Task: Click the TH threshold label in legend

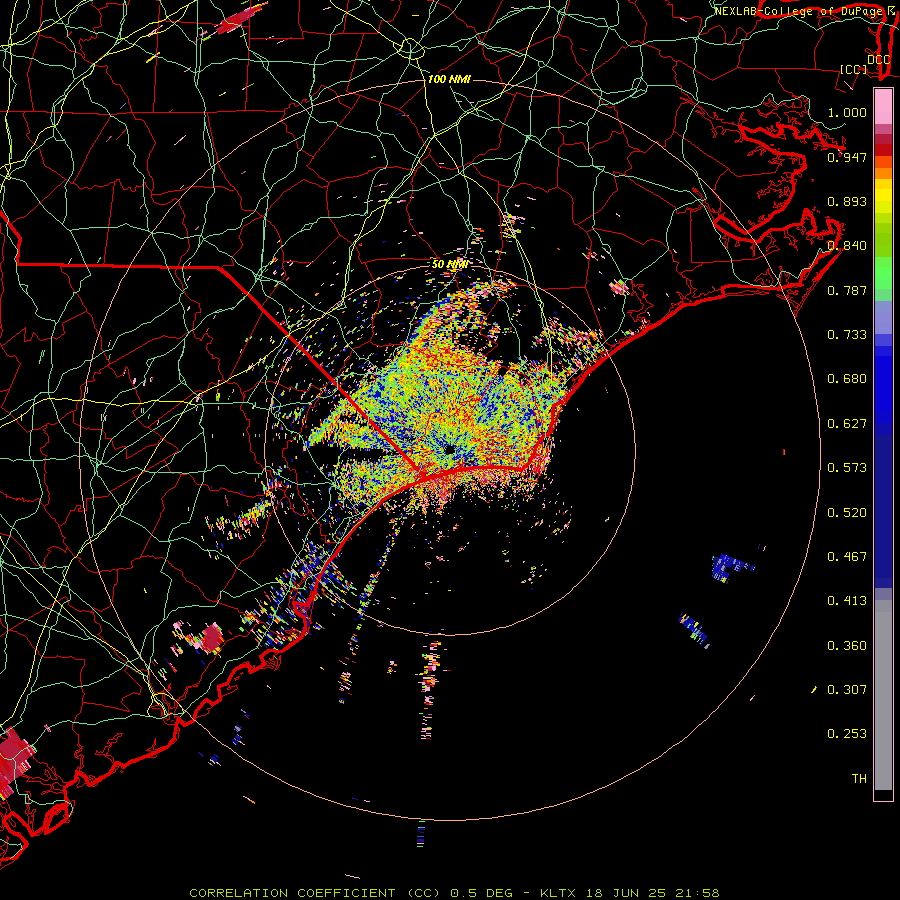Action: (x=859, y=779)
